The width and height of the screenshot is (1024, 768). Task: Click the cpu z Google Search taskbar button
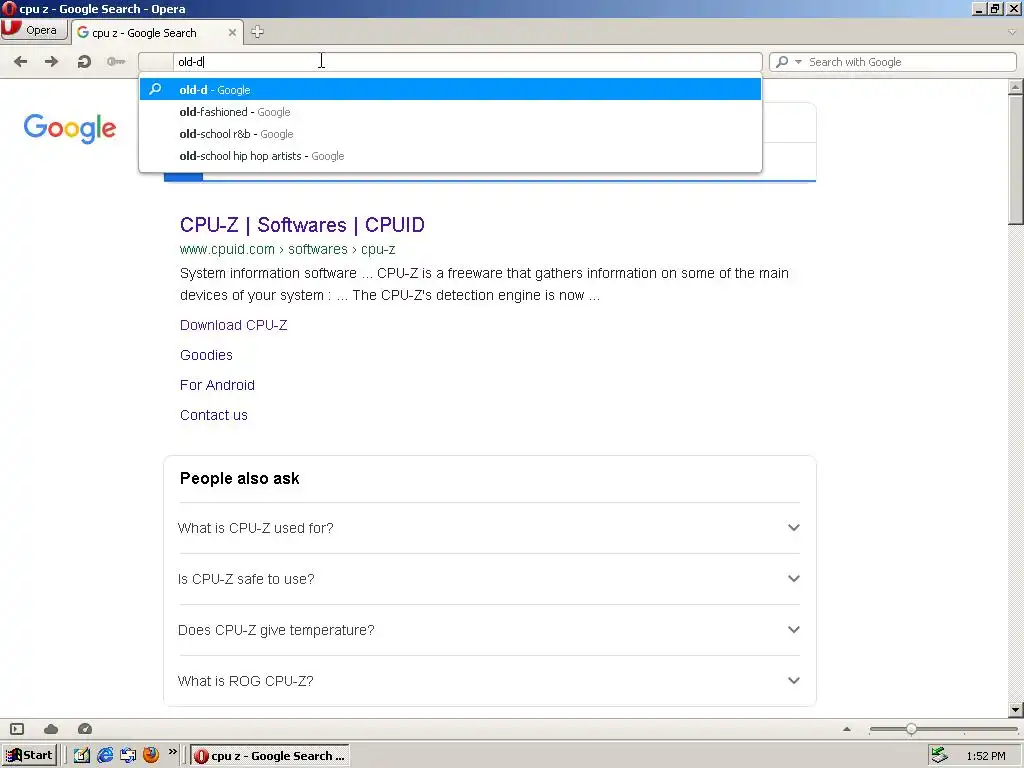pos(270,756)
